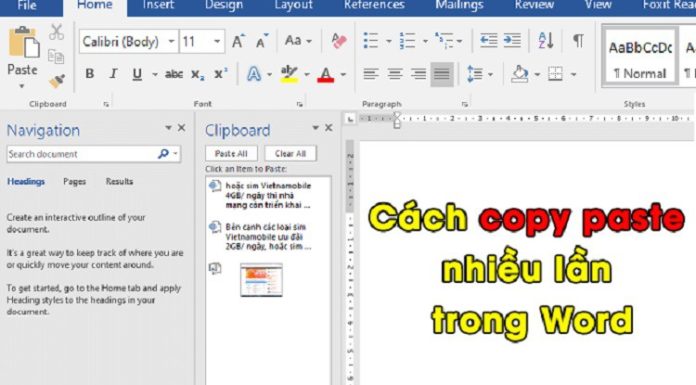
Task: Expand the Paste options arrow
Action: (x=22, y=86)
